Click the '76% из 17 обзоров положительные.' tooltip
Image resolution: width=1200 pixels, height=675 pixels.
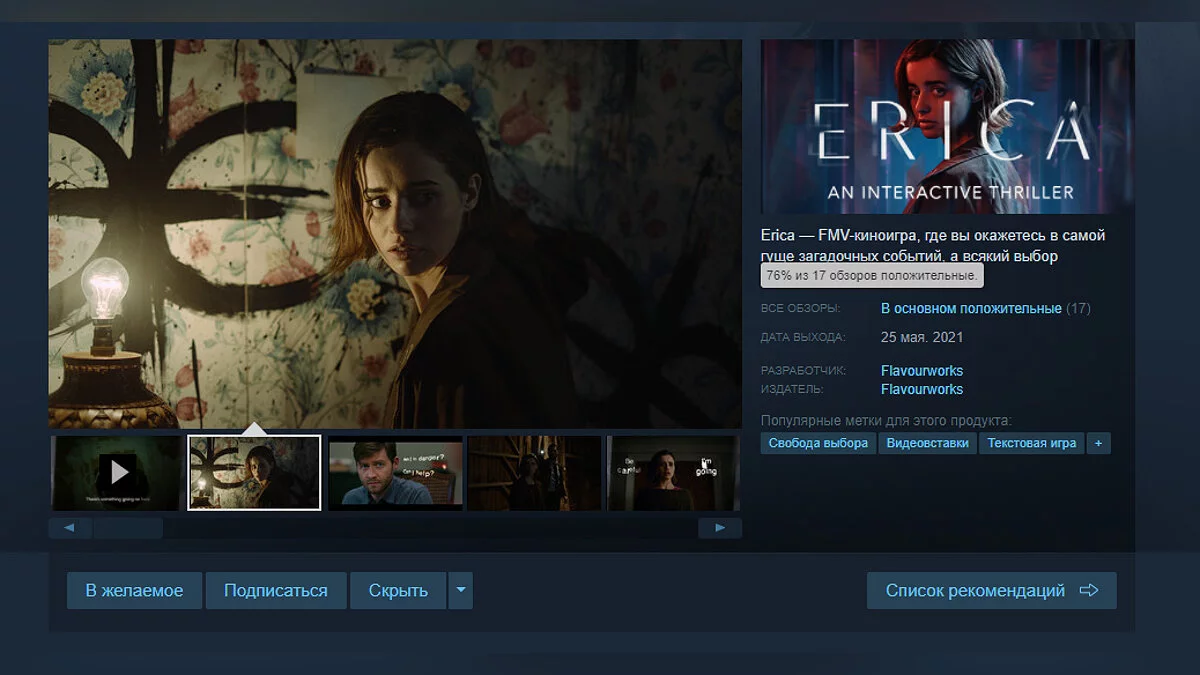pyautogui.click(x=872, y=275)
